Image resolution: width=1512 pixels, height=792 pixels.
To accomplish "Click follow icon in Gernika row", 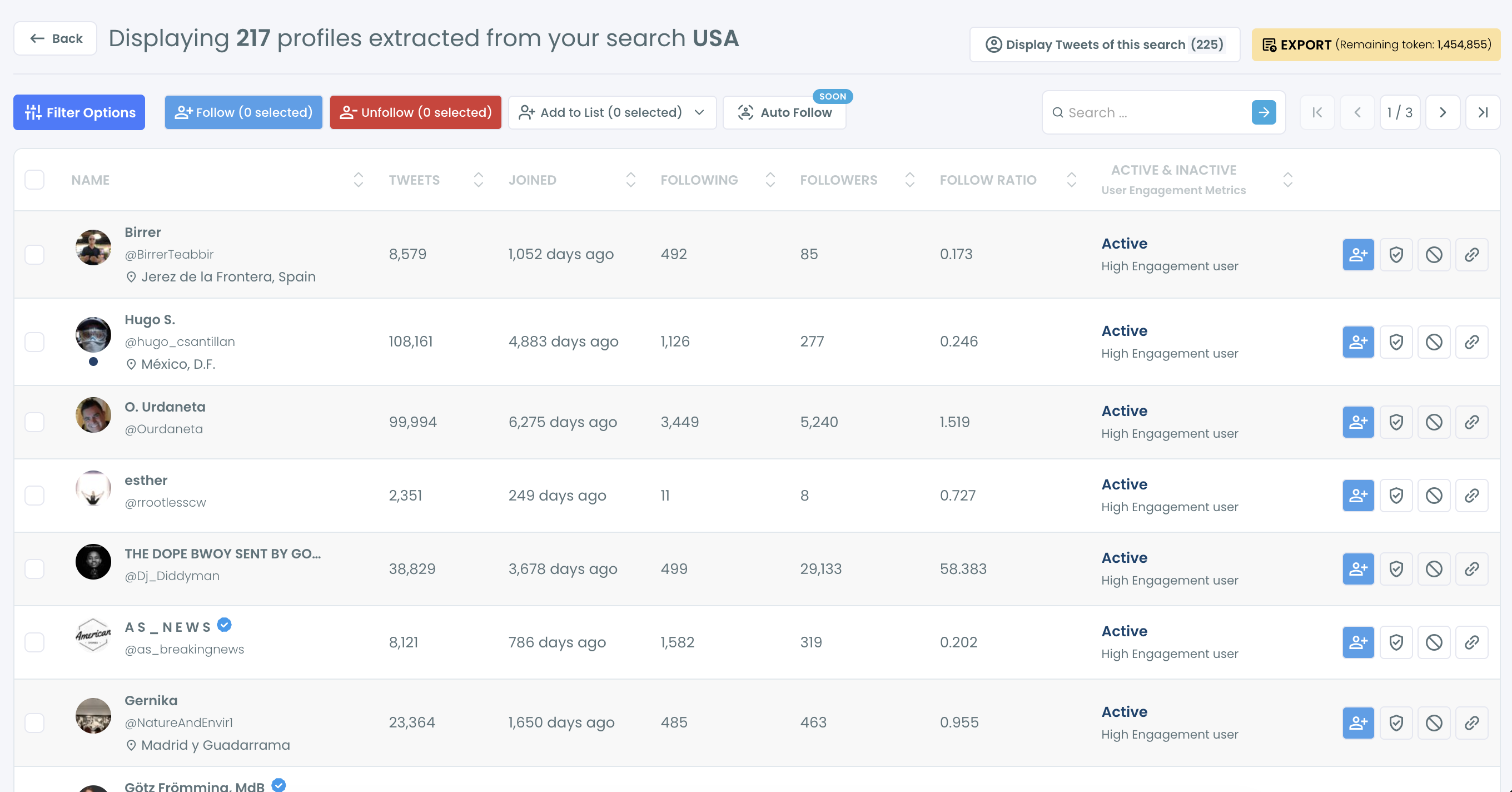I will [x=1358, y=722].
